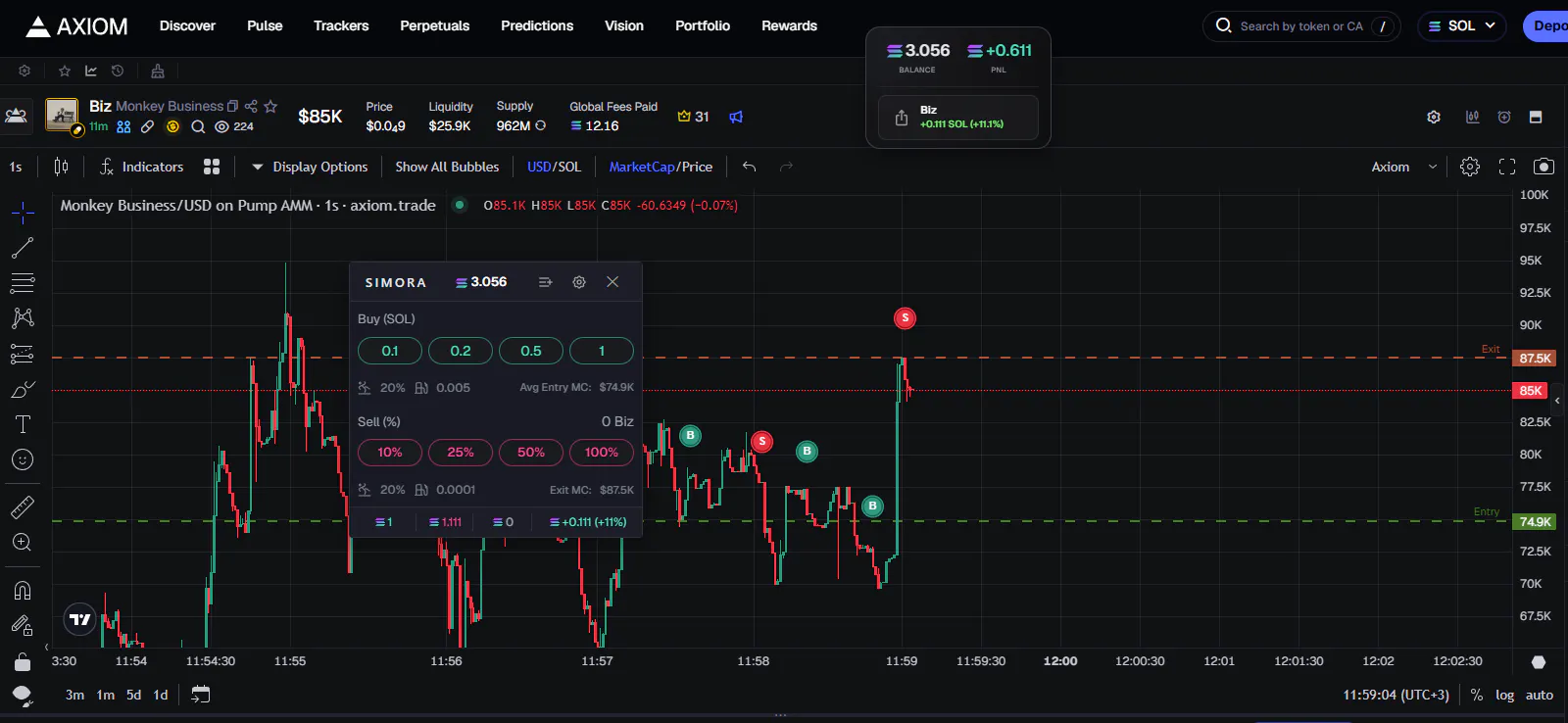Click the green 74.9K Entry price label
The height and width of the screenshot is (723, 1568).
pyautogui.click(x=1535, y=522)
